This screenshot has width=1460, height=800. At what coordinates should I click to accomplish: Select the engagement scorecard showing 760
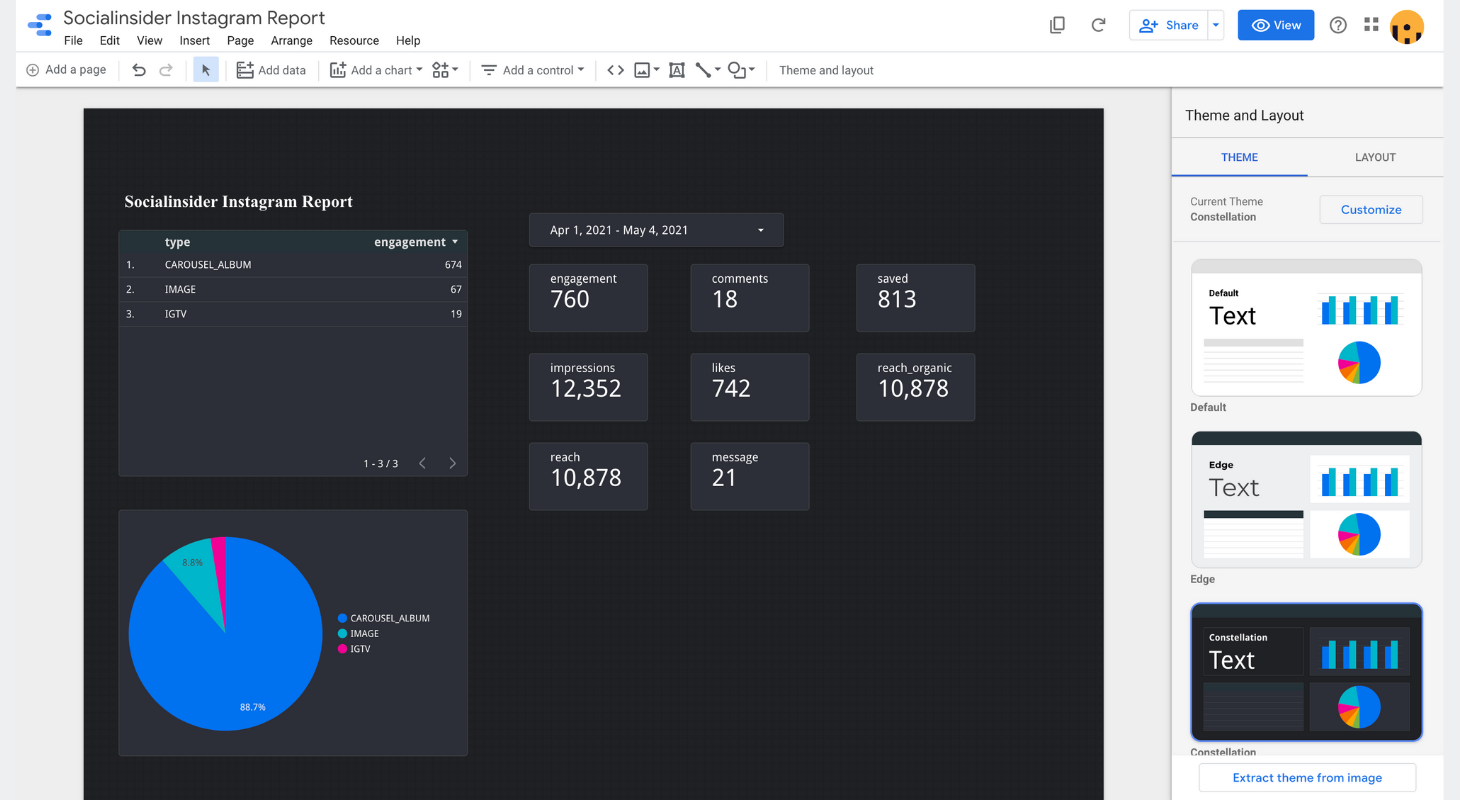click(x=588, y=298)
